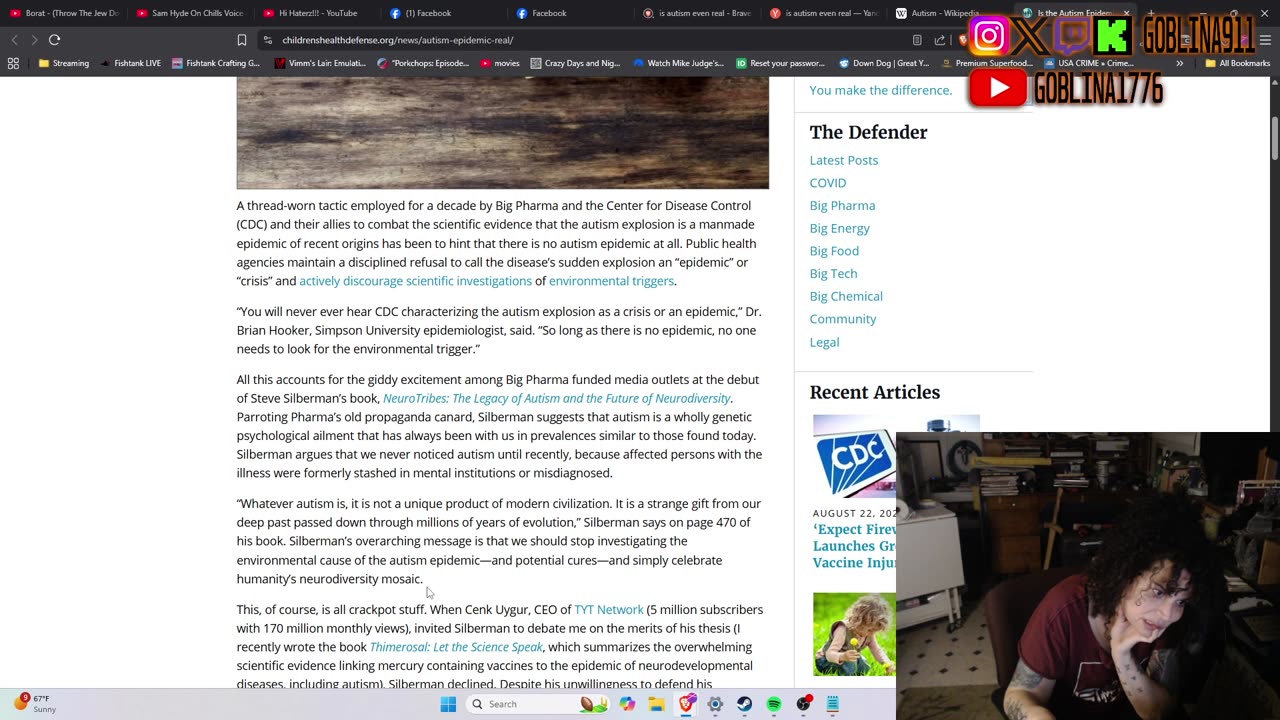Switch to is autism even real — Yandex tab
1280x720 pixels.
coord(822,13)
